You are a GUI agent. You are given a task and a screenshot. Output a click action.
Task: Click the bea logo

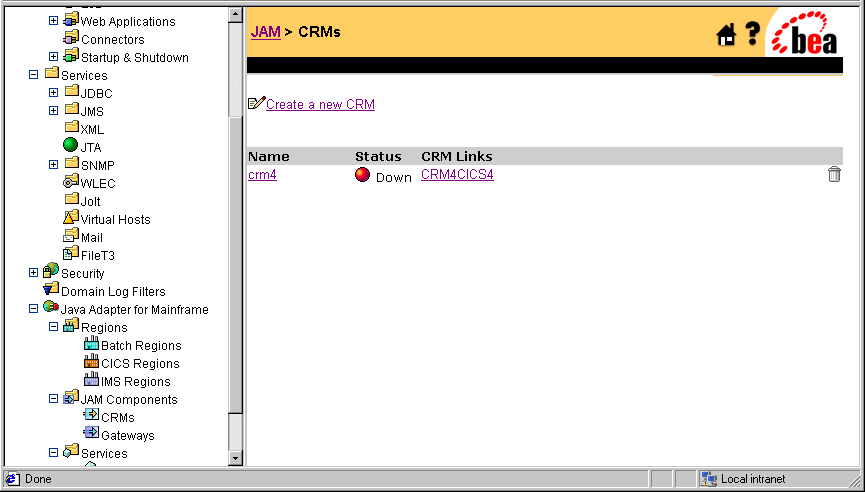click(805, 33)
